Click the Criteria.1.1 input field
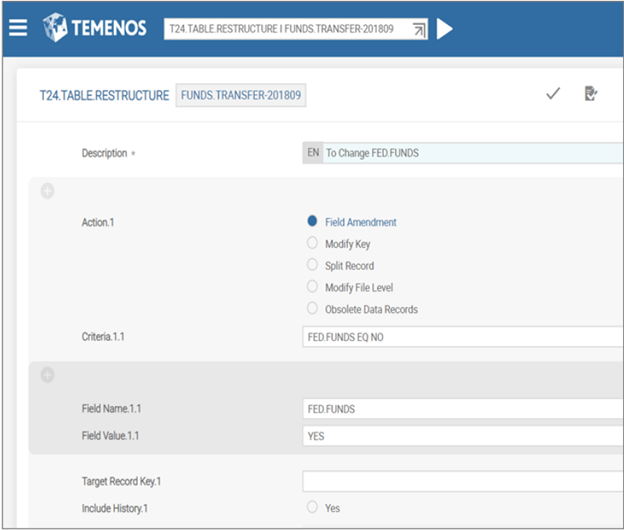This screenshot has width=624, height=530. (462, 338)
